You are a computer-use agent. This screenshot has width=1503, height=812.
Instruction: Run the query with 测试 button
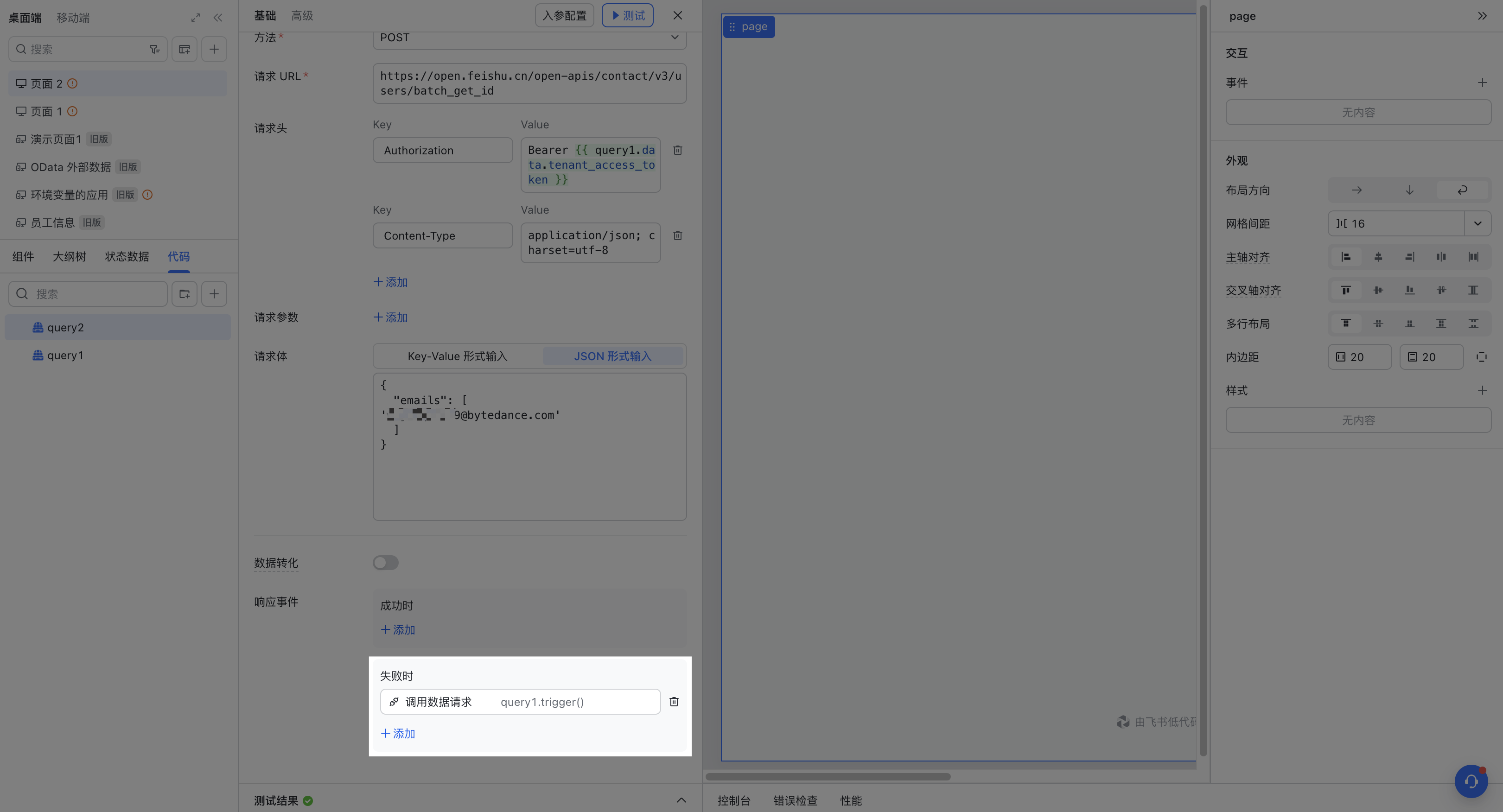click(x=628, y=16)
